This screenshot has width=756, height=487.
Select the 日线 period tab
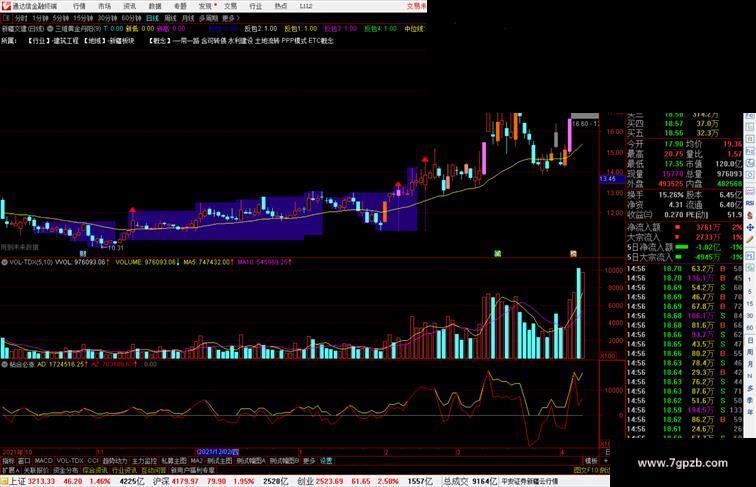(152, 18)
